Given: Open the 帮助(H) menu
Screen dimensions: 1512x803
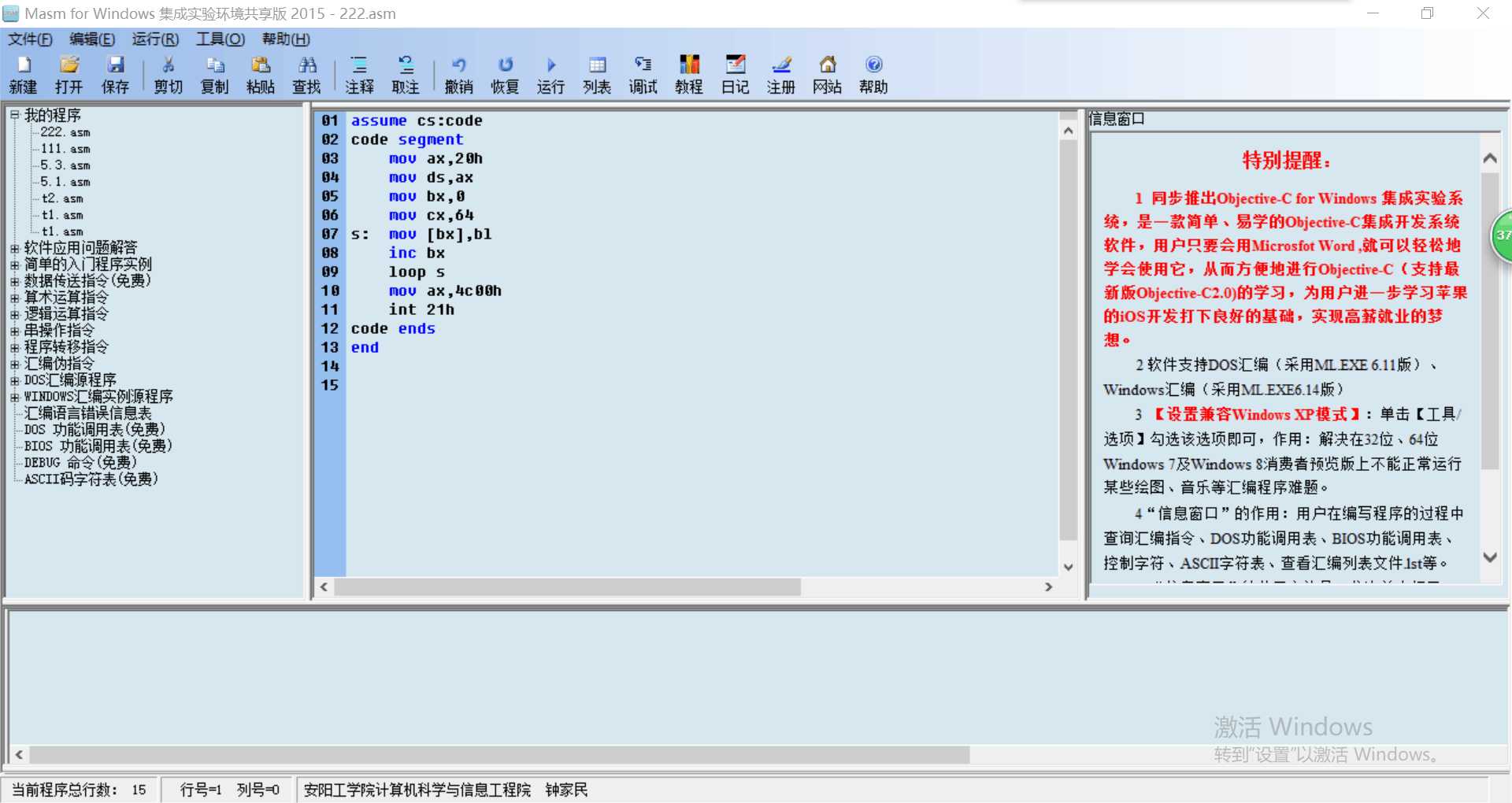Looking at the screenshot, I should [x=286, y=39].
